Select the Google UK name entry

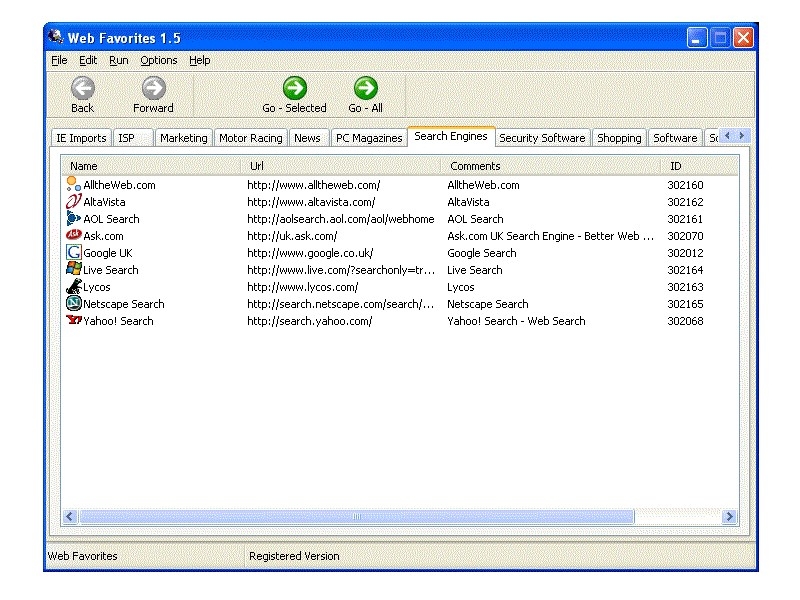[108, 253]
